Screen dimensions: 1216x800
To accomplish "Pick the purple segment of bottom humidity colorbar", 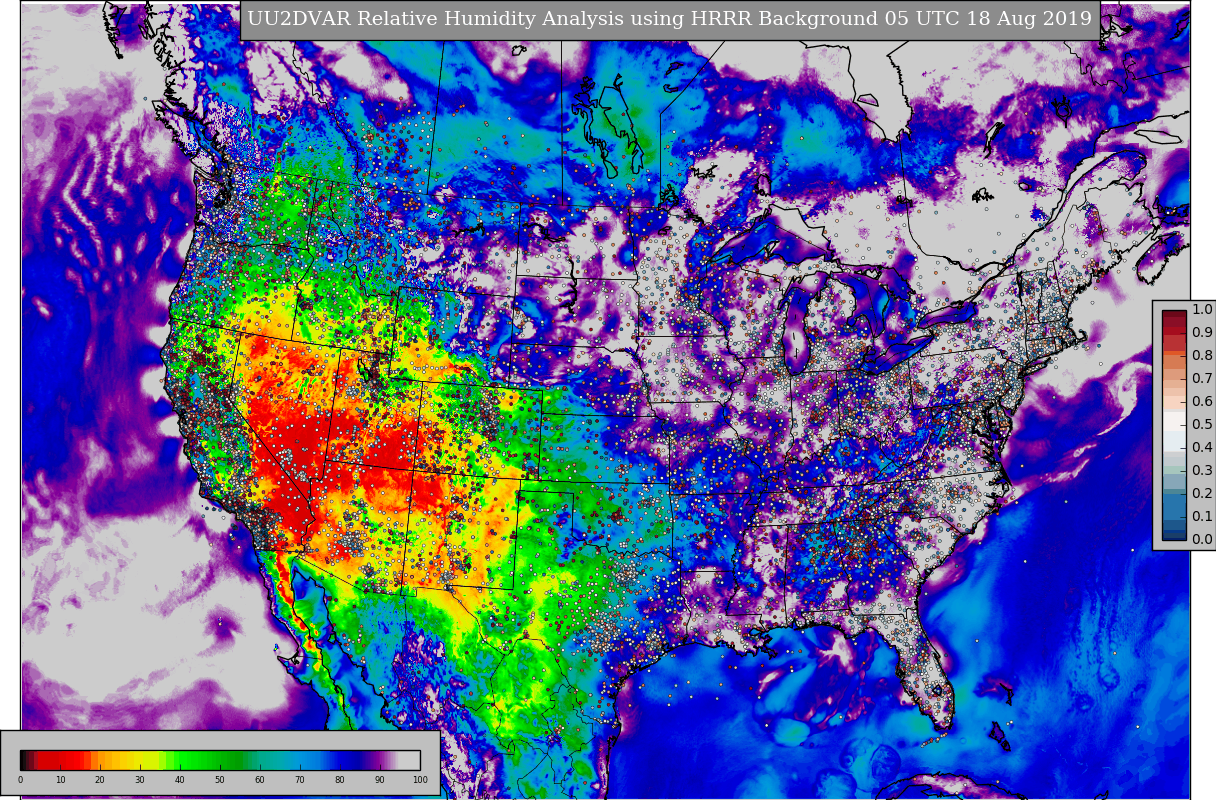I will point(380,760).
